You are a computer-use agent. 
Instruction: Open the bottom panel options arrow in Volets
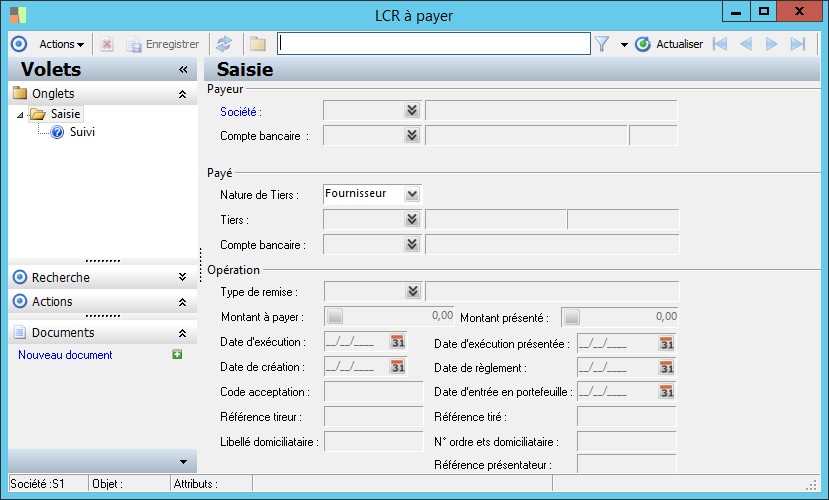click(x=183, y=462)
